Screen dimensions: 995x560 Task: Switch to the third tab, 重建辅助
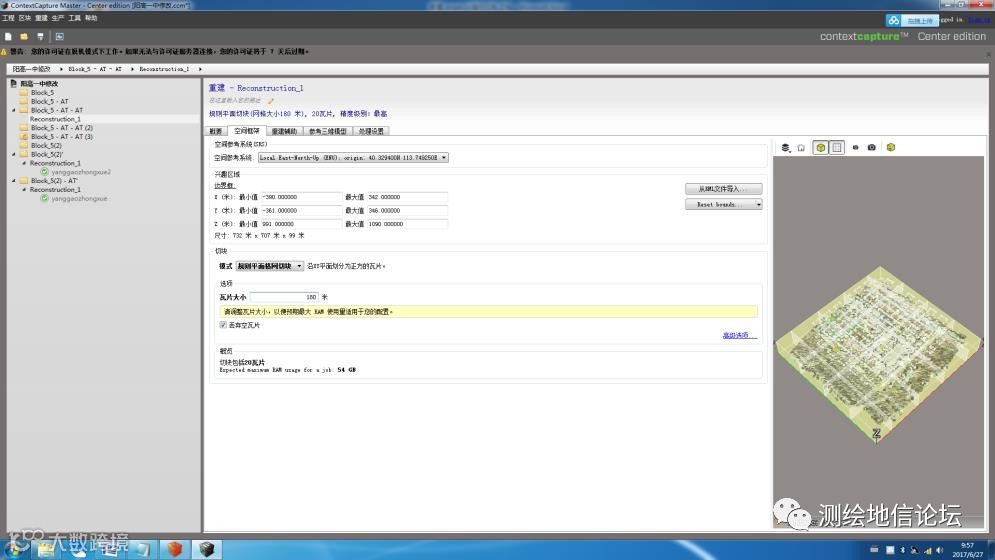coord(284,131)
